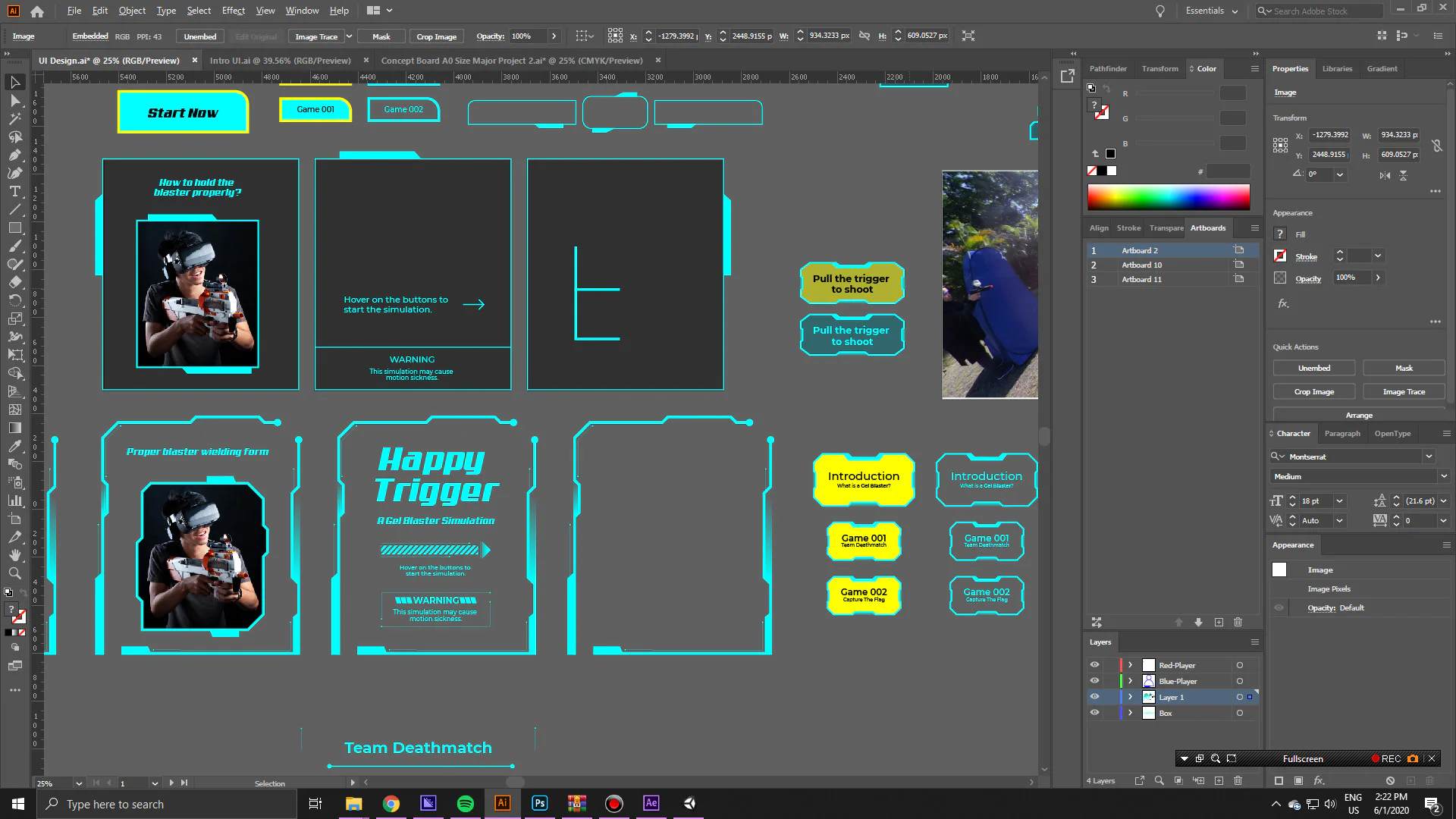Open Adobe Photoshop from the taskbar

540,804
